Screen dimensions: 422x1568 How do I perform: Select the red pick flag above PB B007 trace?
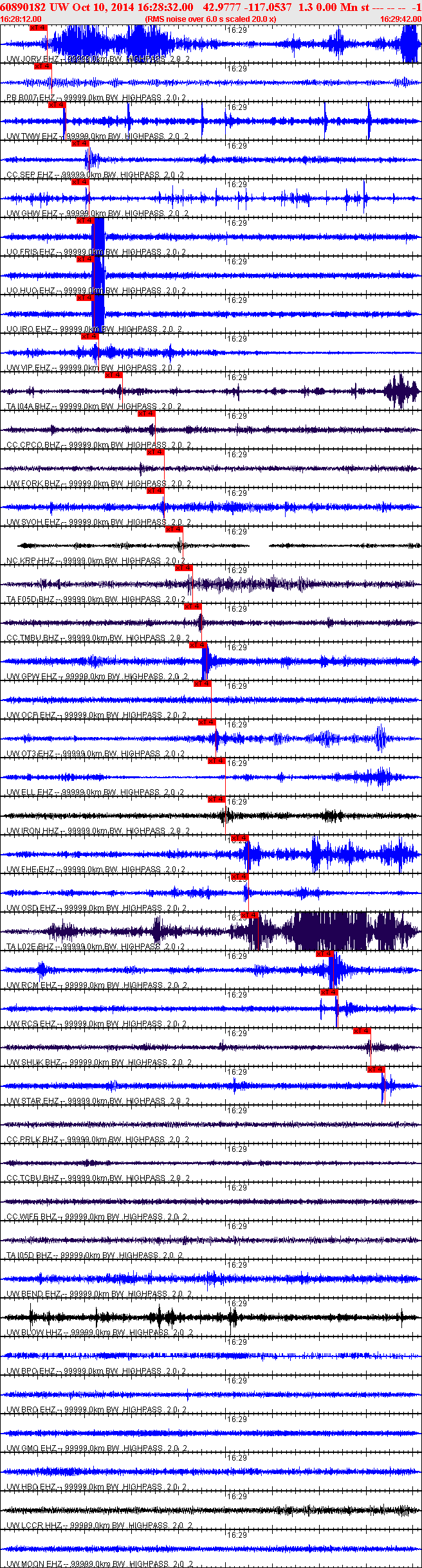click(42, 66)
